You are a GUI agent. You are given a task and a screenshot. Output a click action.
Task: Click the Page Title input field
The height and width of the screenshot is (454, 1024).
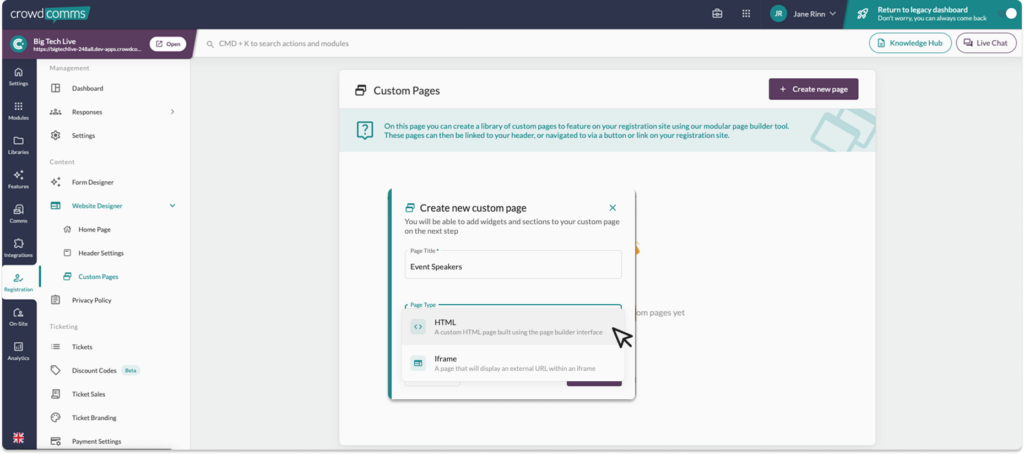click(x=512, y=267)
